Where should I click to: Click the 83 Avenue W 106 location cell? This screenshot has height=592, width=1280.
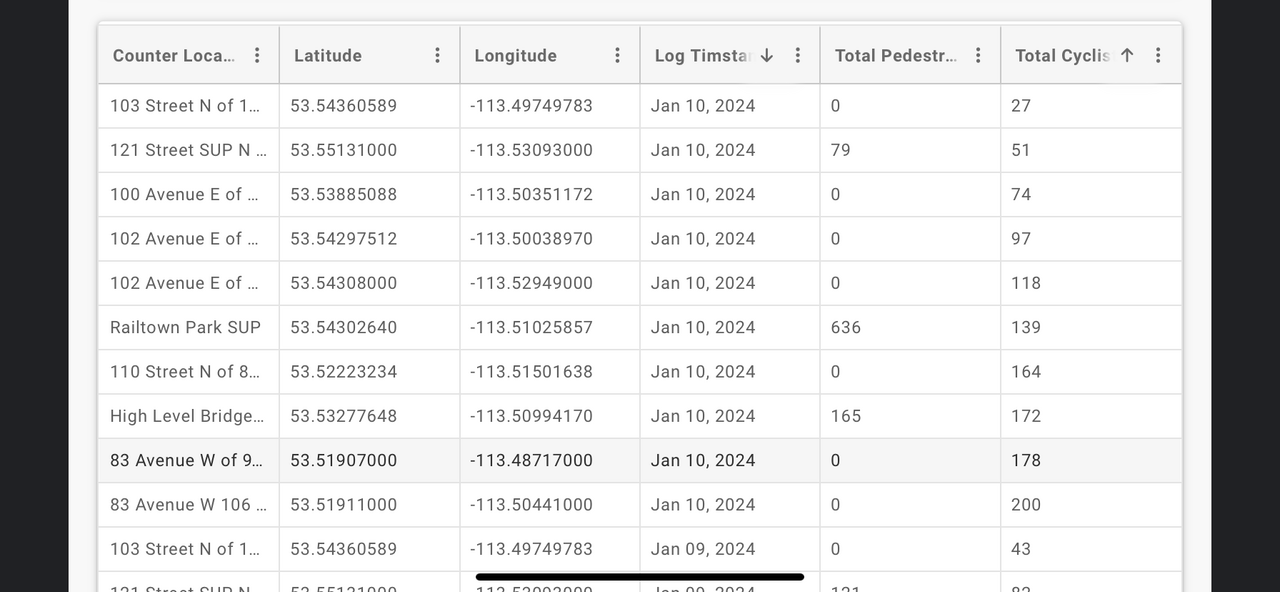(x=188, y=505)
